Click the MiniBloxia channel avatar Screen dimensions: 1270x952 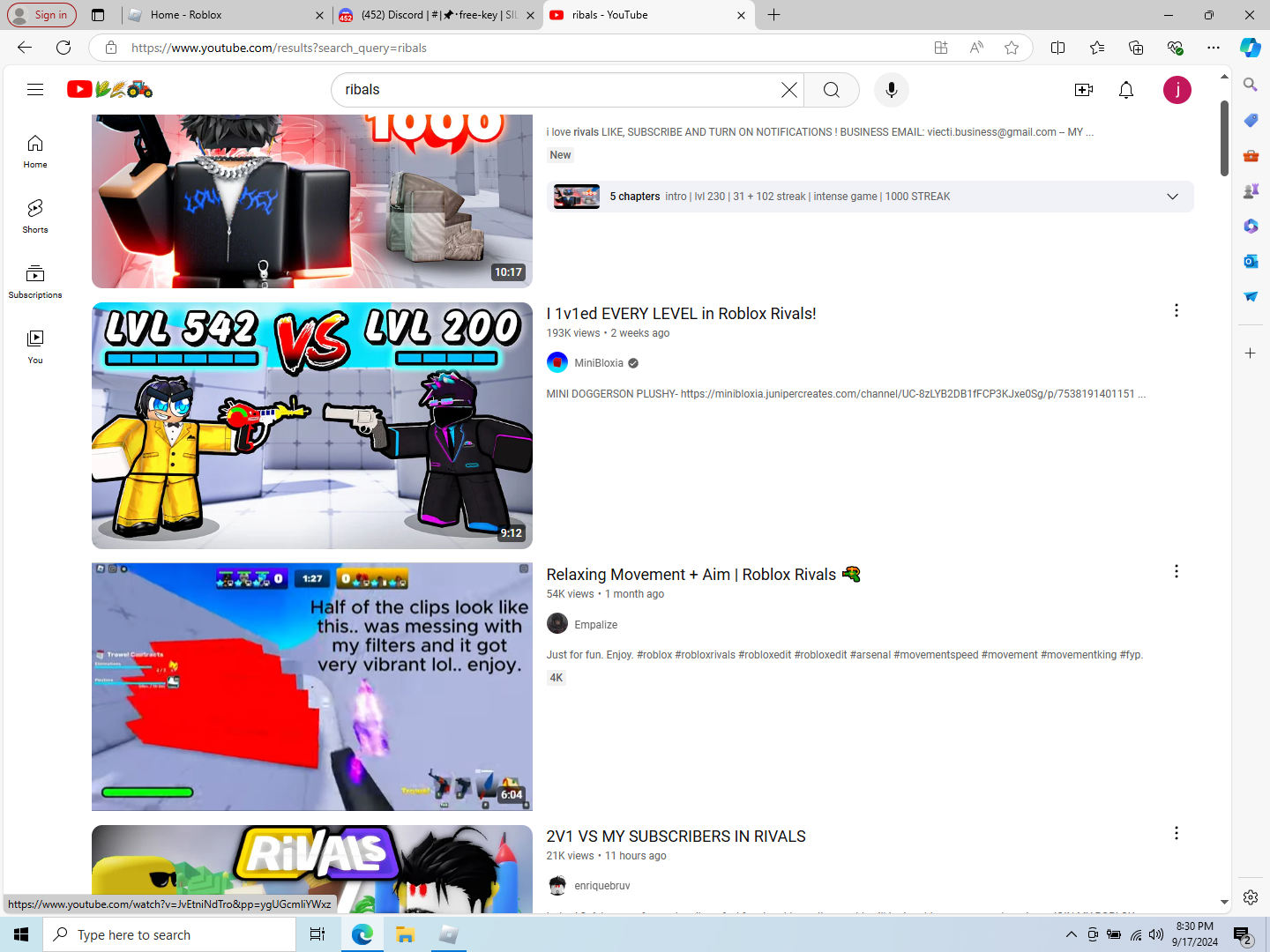[x=557, y=362]
